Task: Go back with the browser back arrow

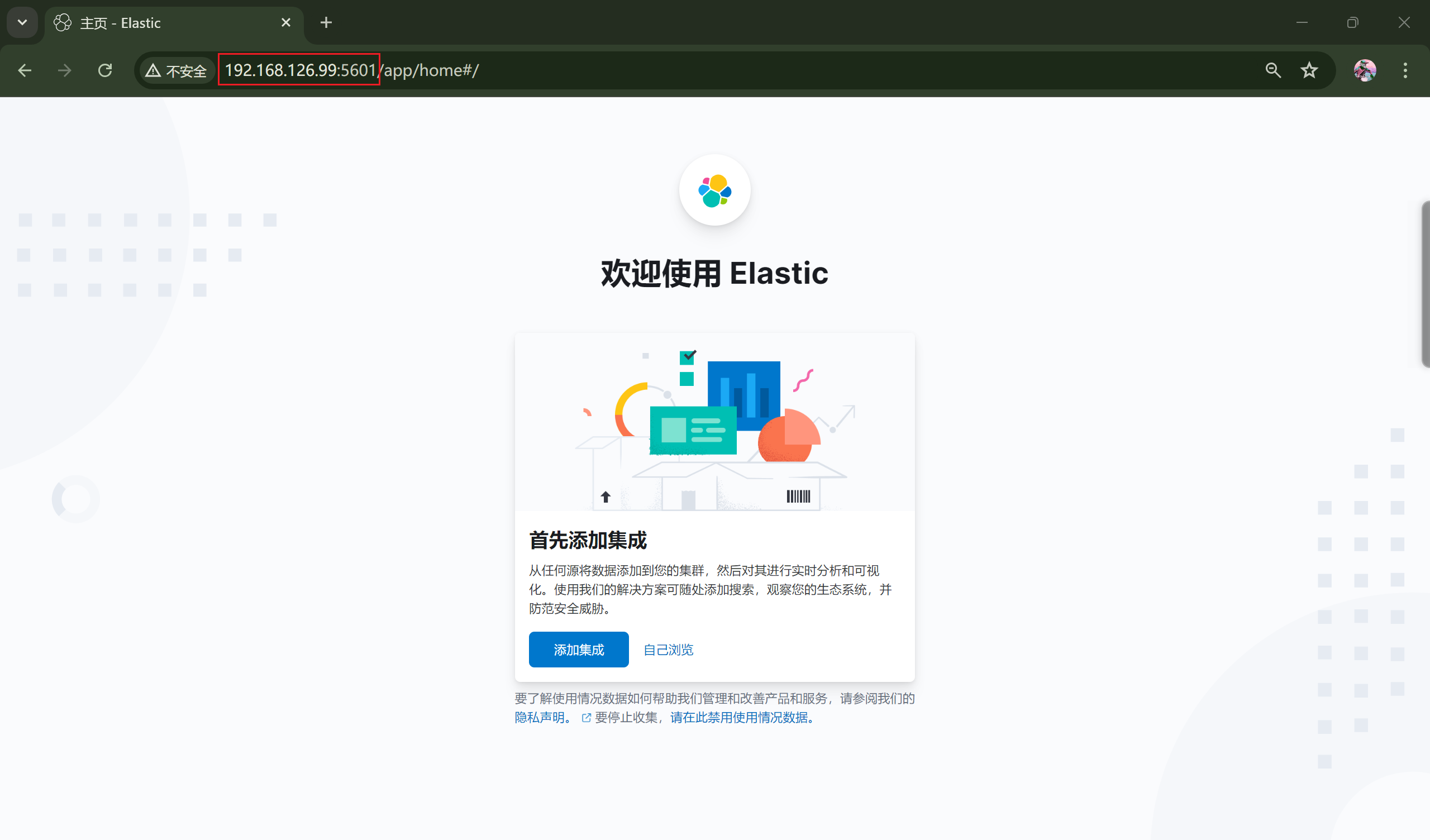Action: pos(25,70)
